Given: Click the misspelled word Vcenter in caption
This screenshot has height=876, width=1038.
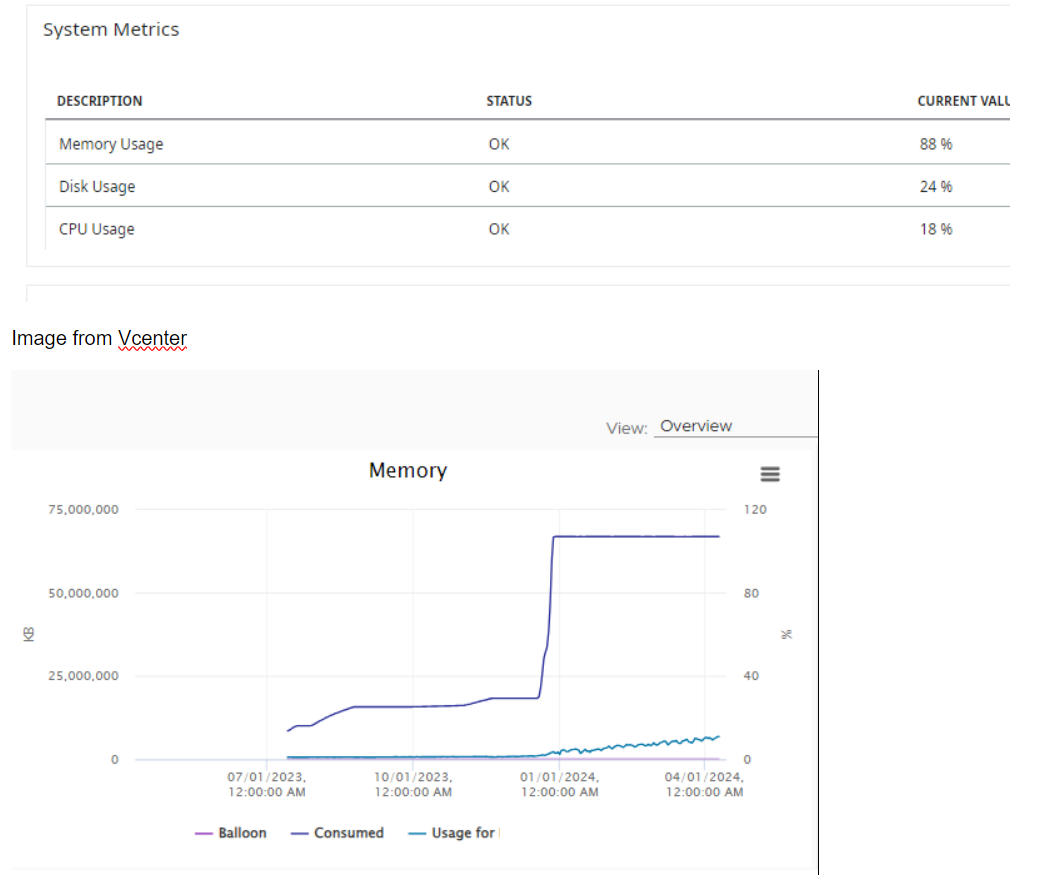Looking at the screenshot, I should click(152, 338).
